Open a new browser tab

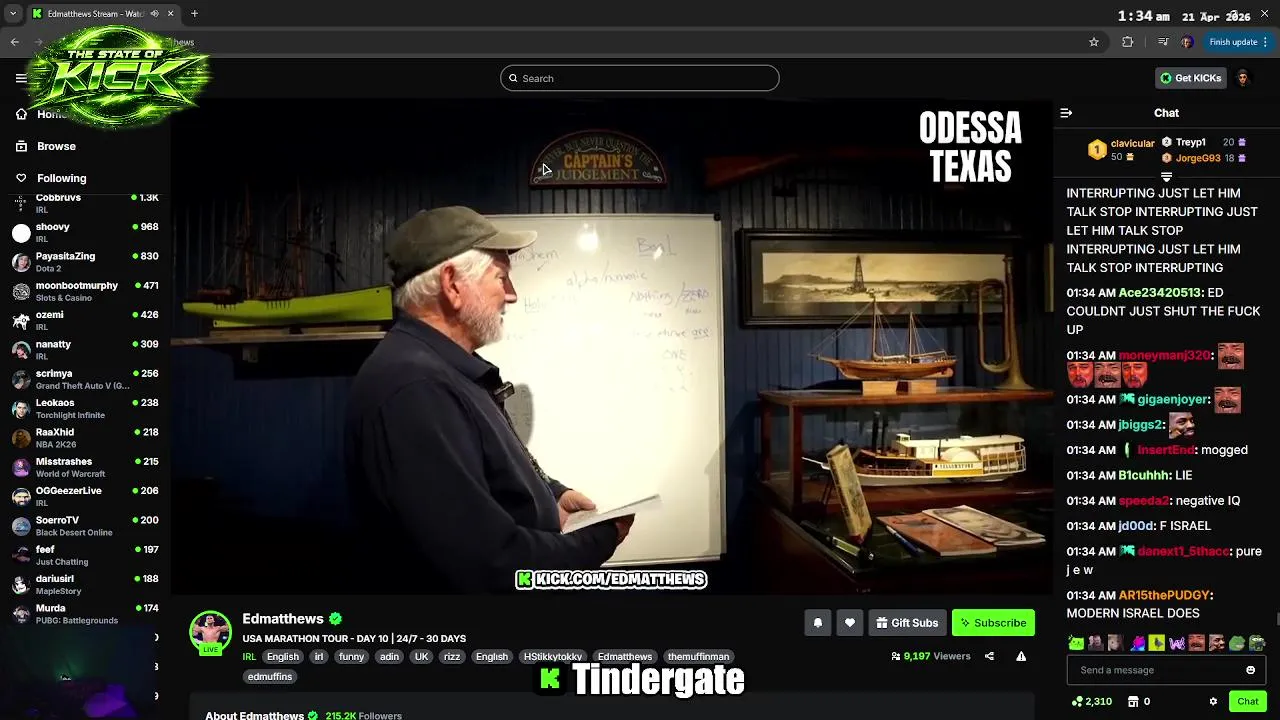coord(194,14)
